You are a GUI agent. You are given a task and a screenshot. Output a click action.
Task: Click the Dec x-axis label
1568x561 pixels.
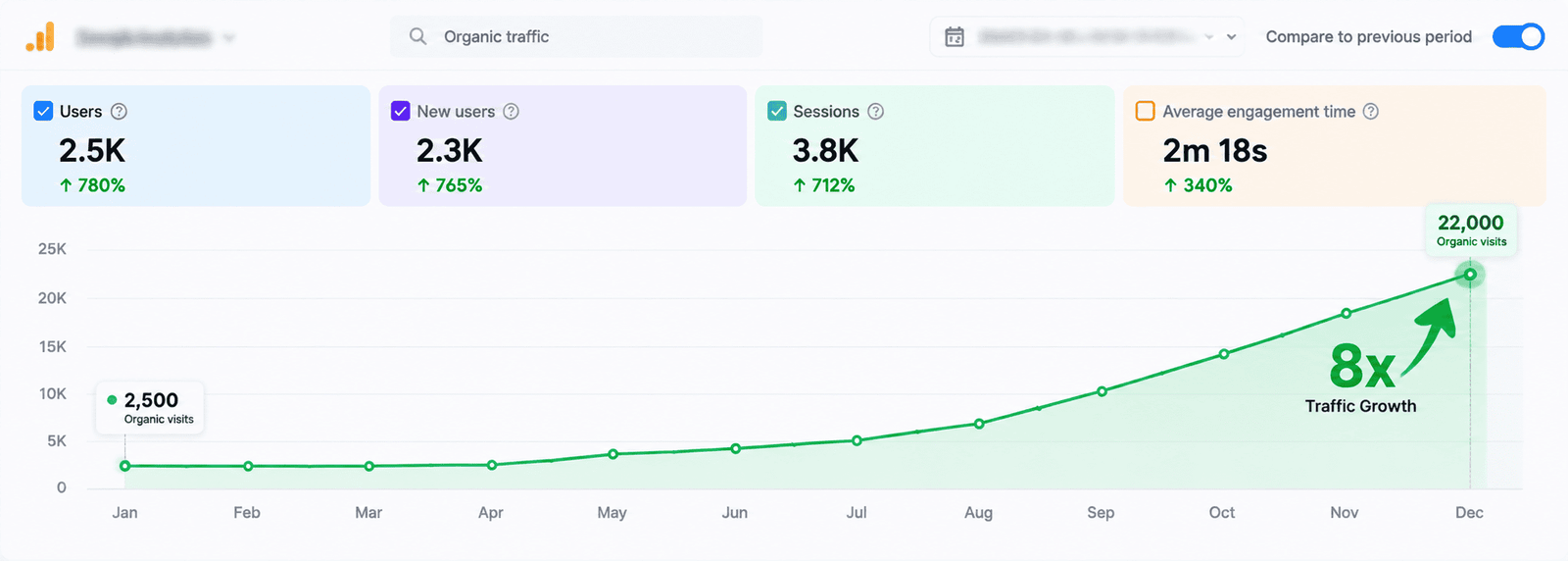coord(1469,512)
